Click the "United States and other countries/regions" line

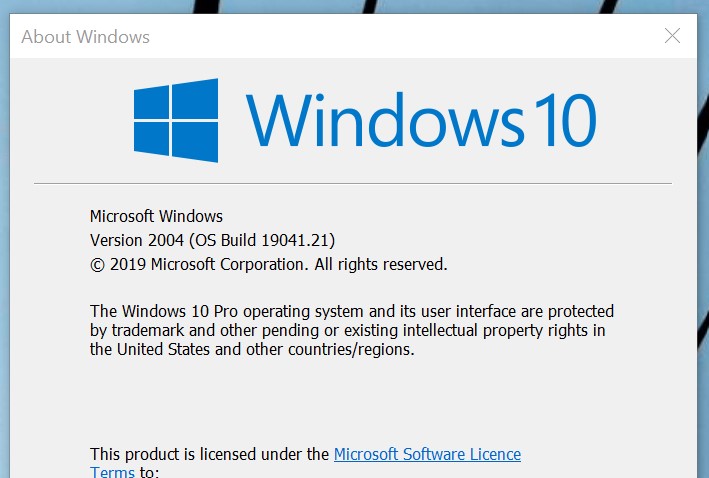coord(251,350)
